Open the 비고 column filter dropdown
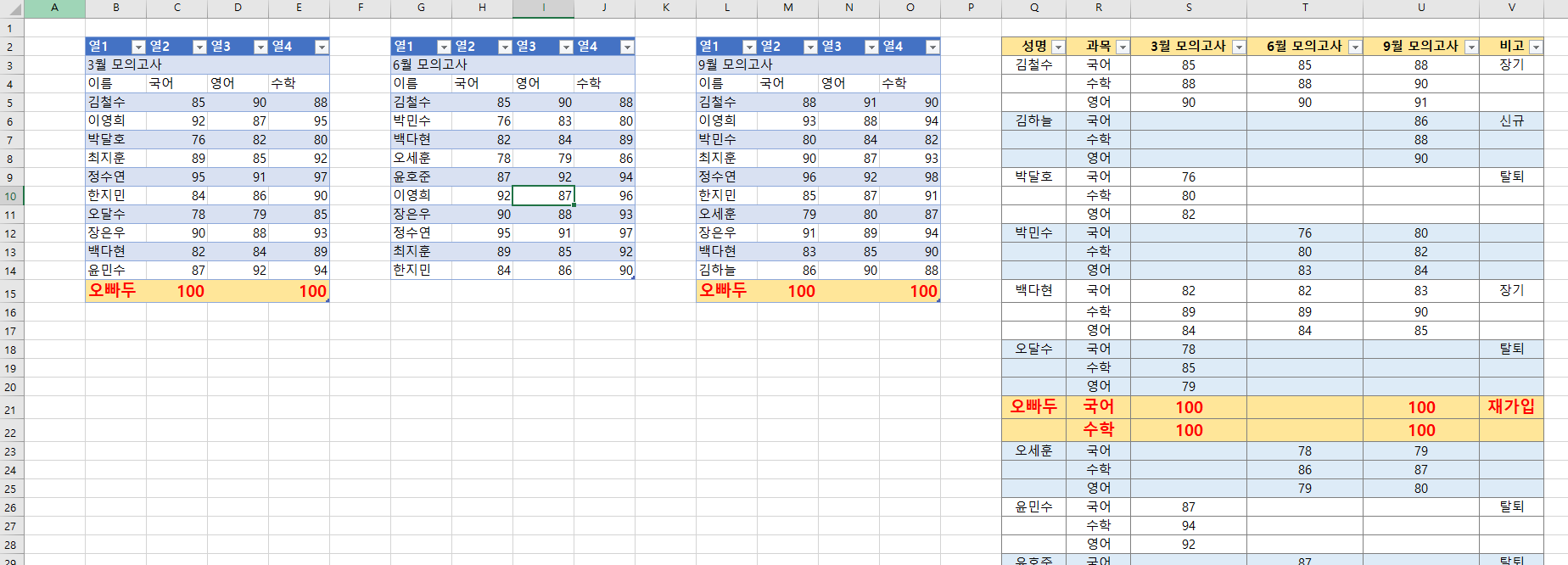The image size is (1568, 565). pyautogui.click(x=1536, y=47)
